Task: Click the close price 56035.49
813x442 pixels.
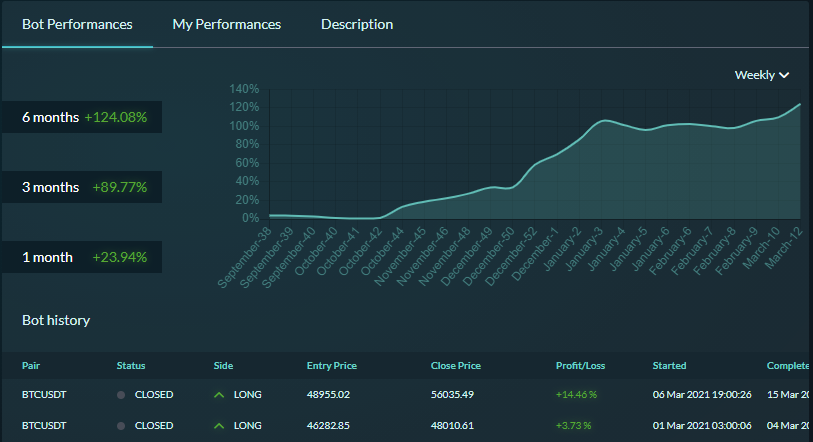Action: click(x=452, y=395)
